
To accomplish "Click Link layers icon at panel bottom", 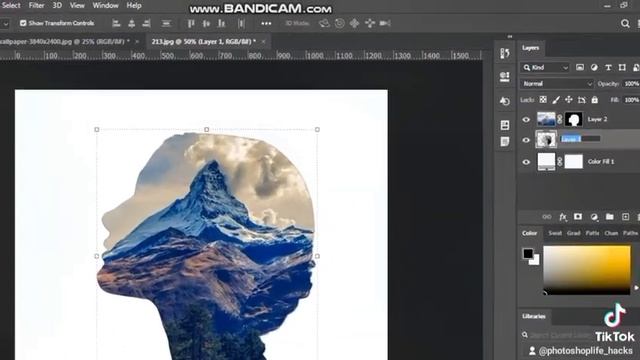I will tap(547, 217).
